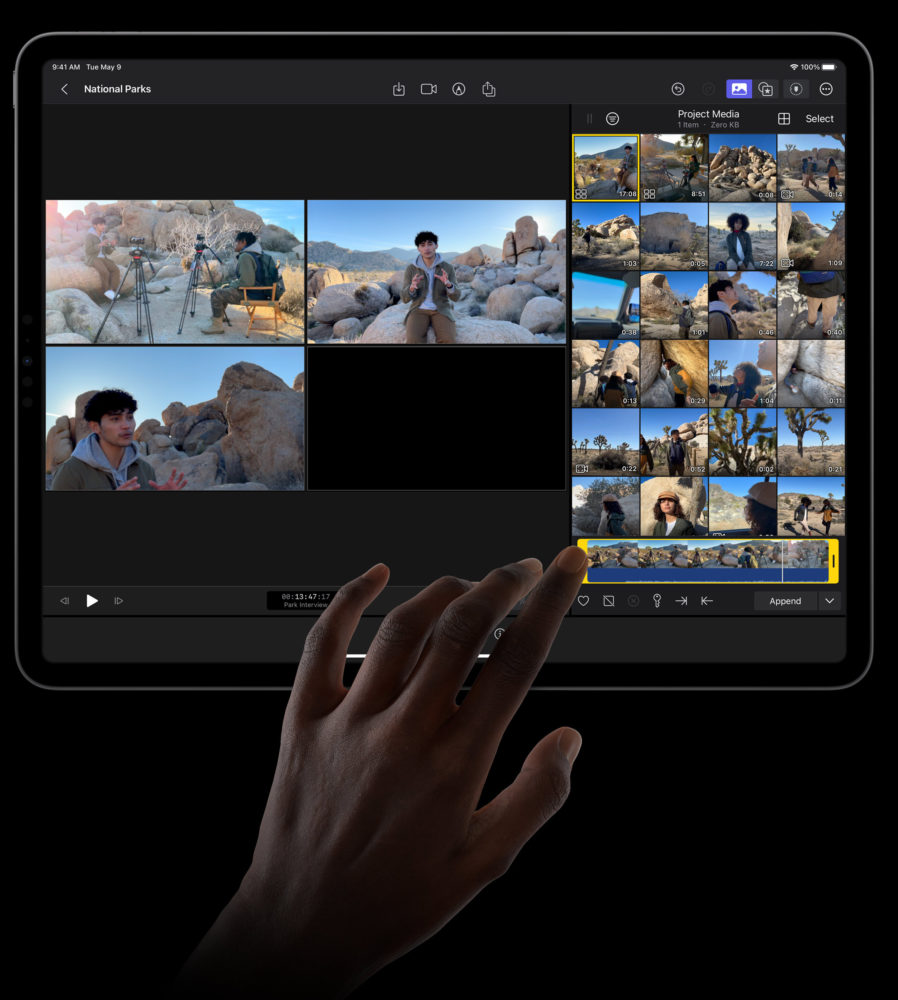This screenshot has height=1000, width=898.
Task: Tap the import media icon
Action: (x=399, y=89)
